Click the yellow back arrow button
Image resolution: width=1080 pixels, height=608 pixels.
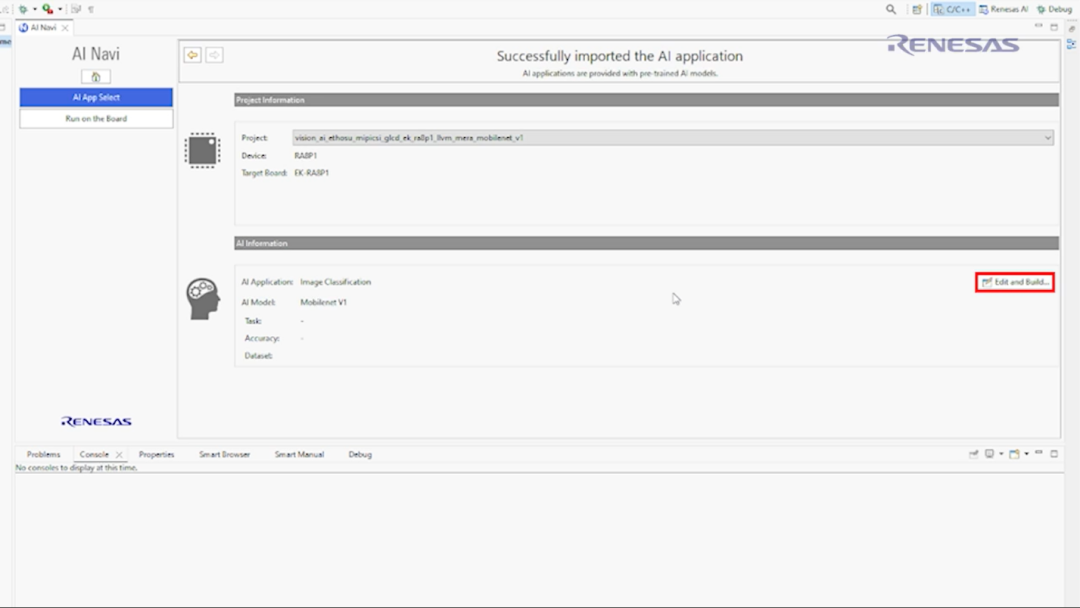pyautogui.click(x=192, y=55)
